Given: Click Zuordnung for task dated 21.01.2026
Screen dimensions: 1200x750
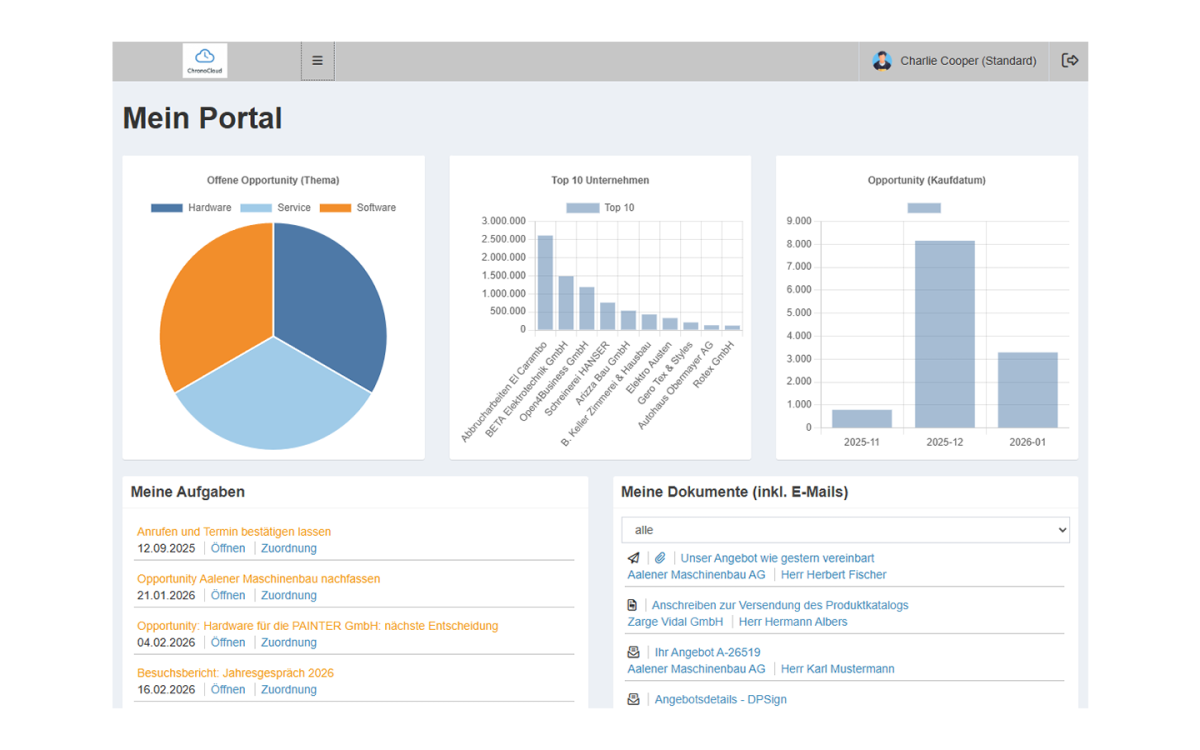Looking at the screenshot, I should point(289,595).
